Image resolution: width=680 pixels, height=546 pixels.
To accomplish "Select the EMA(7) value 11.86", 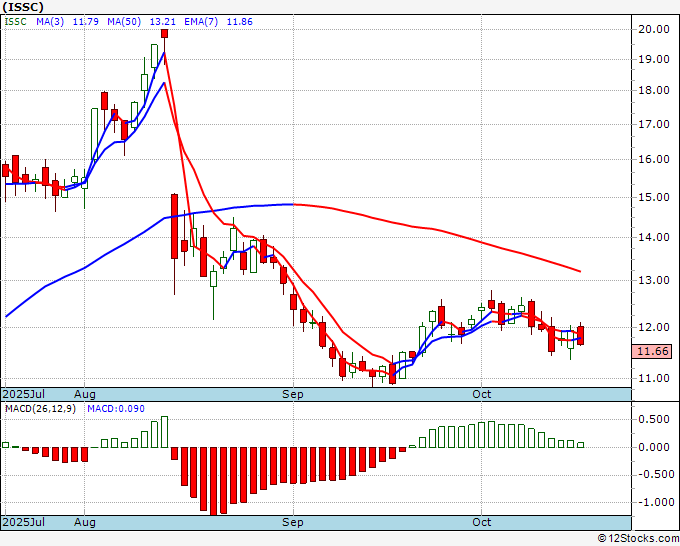I will [x=239, y=22].
